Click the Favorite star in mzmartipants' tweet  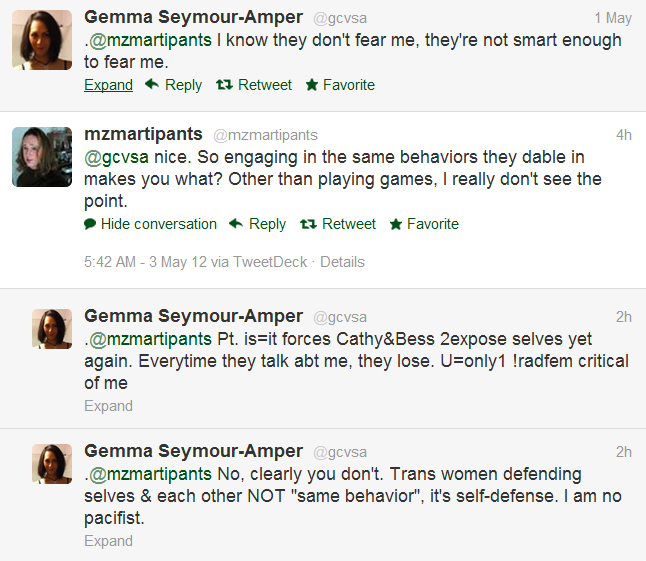(396, 224)
